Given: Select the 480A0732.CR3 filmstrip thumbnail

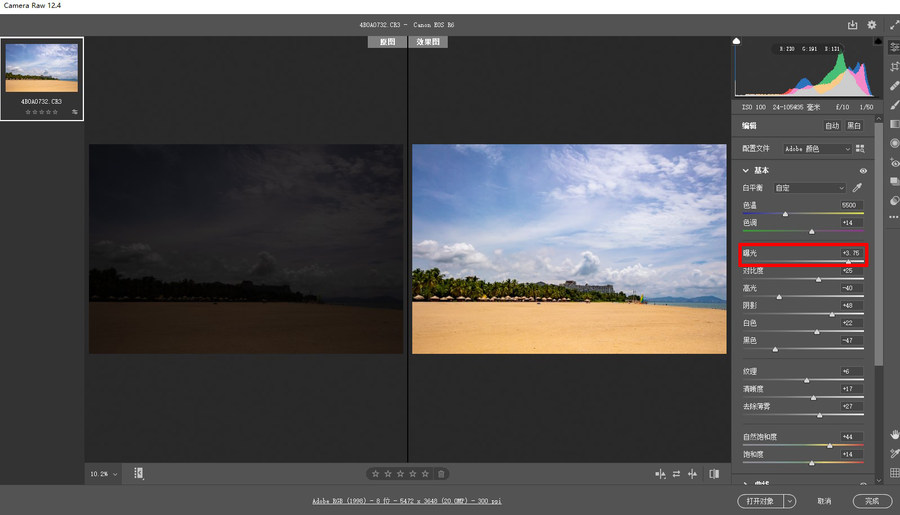Looking at the screenshot, I should pyautogui.click(x=42, y=68).
